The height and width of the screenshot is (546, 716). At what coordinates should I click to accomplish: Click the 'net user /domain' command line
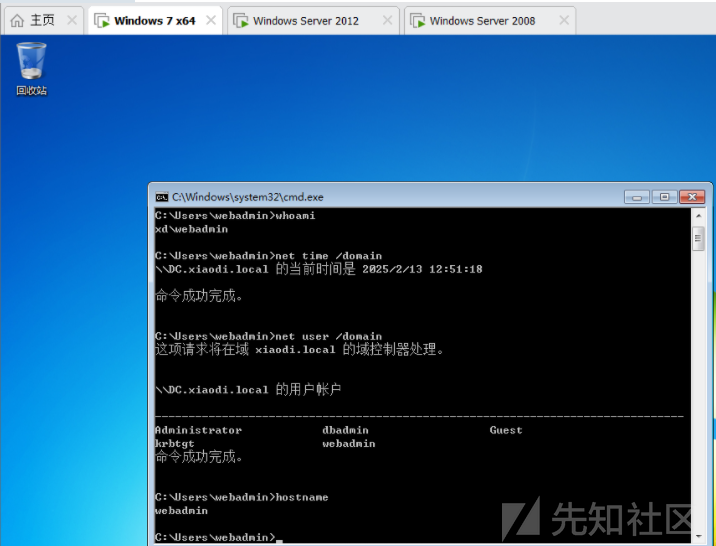pyautogui.click(x=268, y=336)
